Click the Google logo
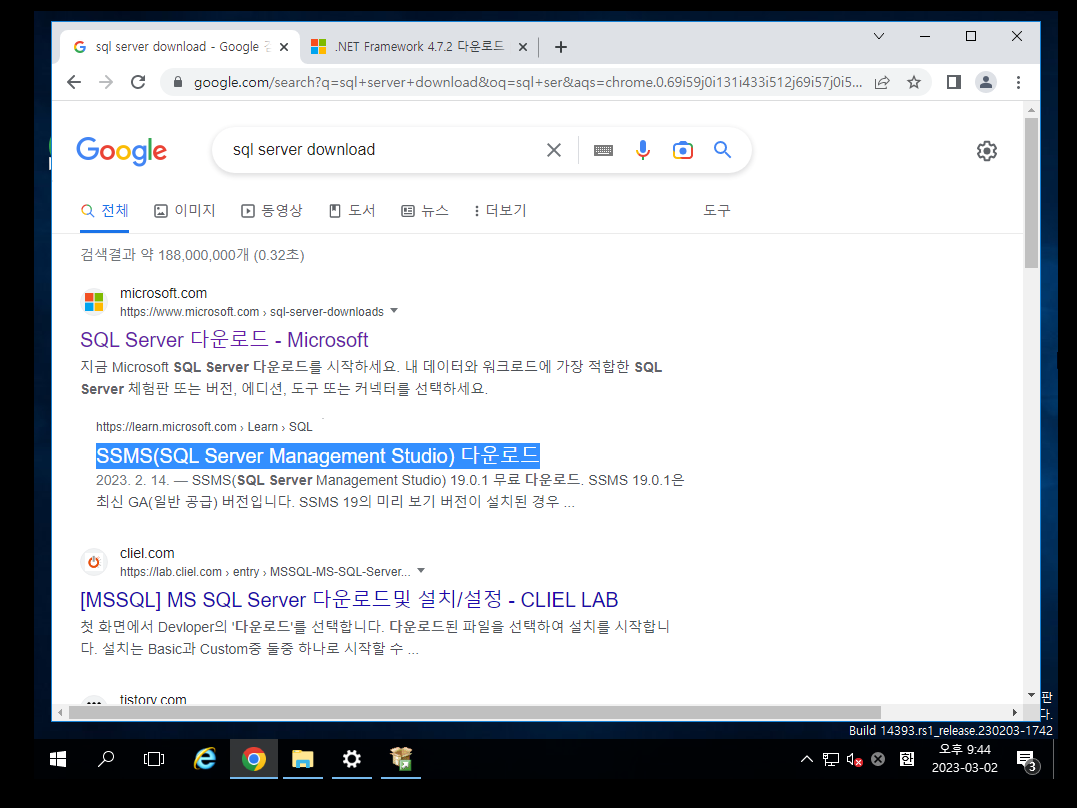 122,150
